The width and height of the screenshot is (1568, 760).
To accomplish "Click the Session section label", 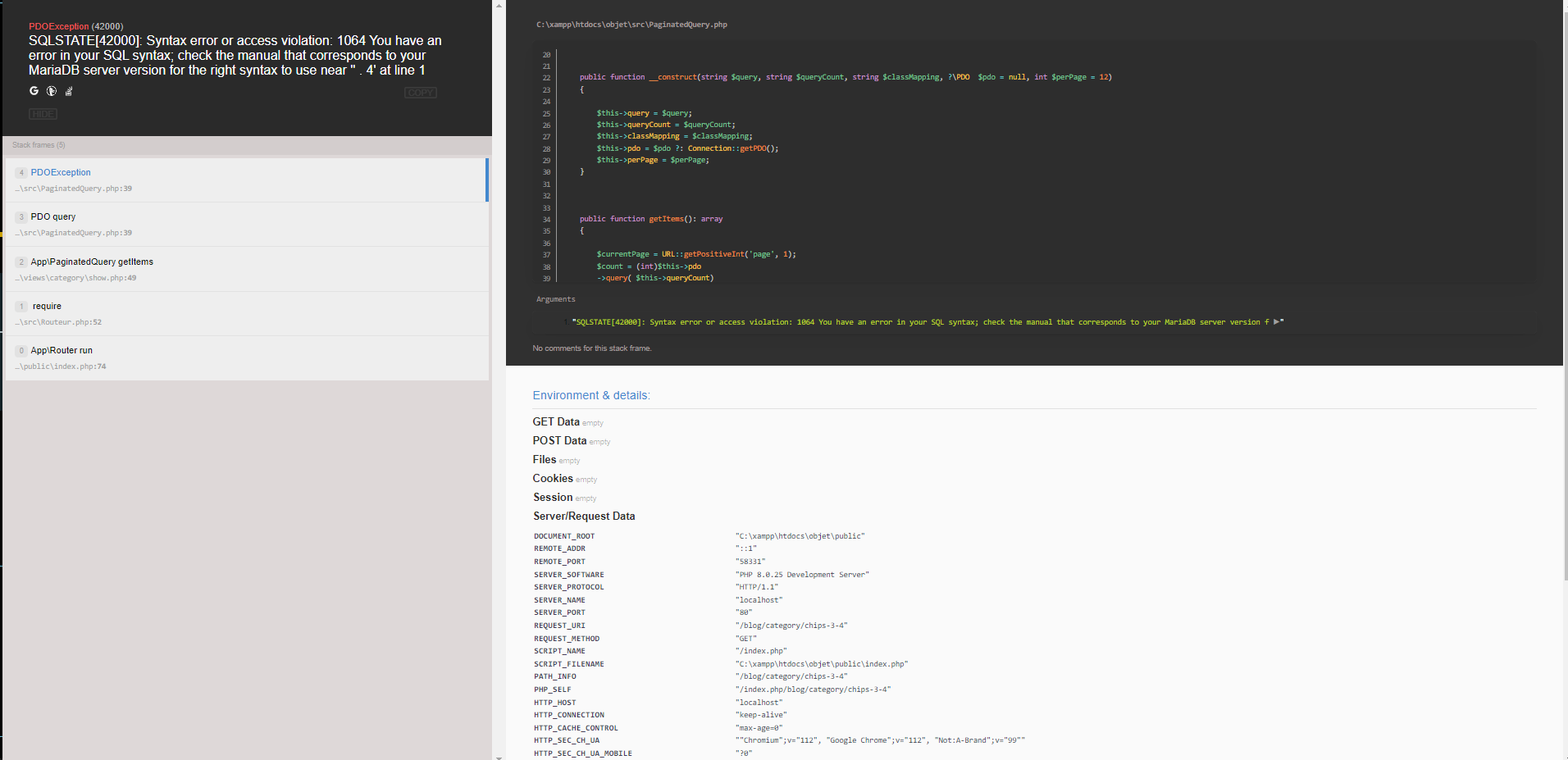I will click(553, 497).
